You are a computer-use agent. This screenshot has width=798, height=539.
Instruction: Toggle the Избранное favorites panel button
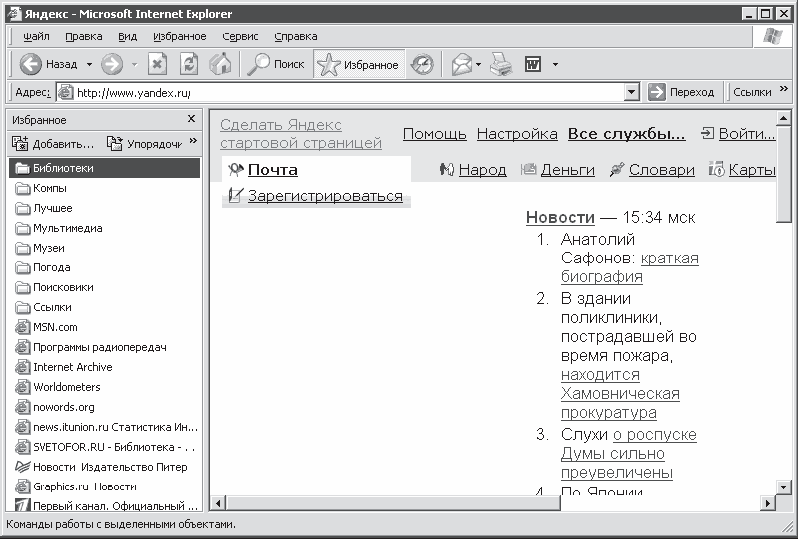359,64
